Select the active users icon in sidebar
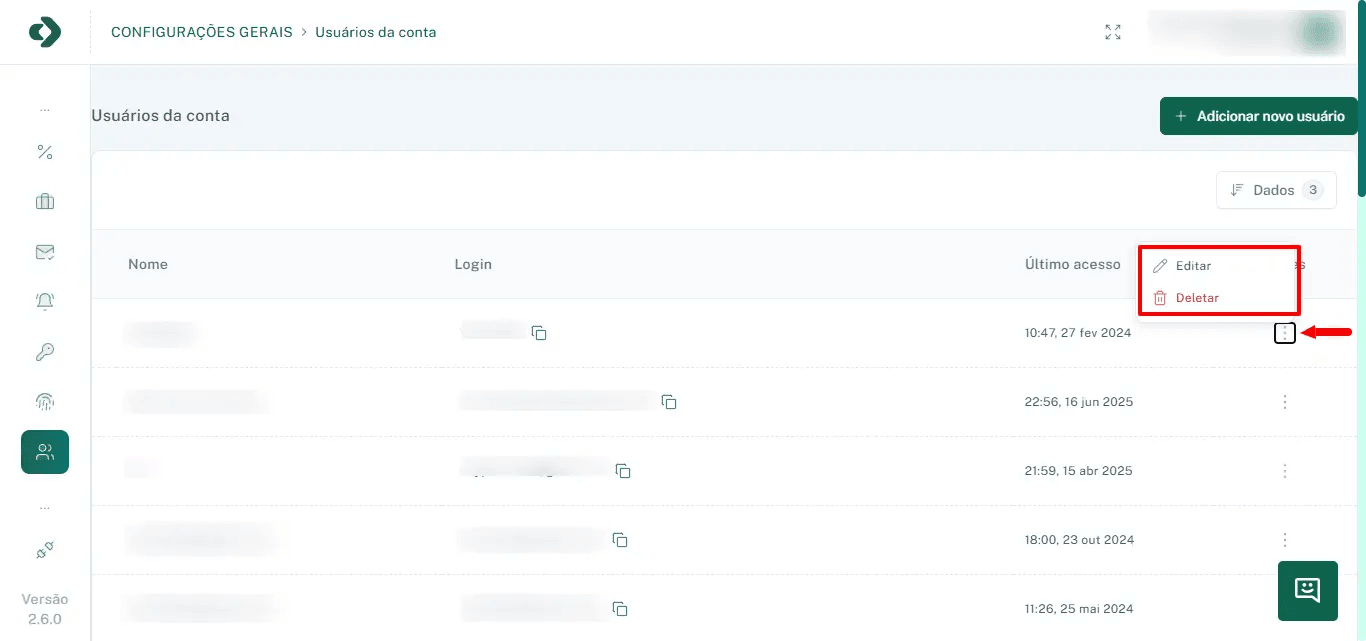 point(45,452)
